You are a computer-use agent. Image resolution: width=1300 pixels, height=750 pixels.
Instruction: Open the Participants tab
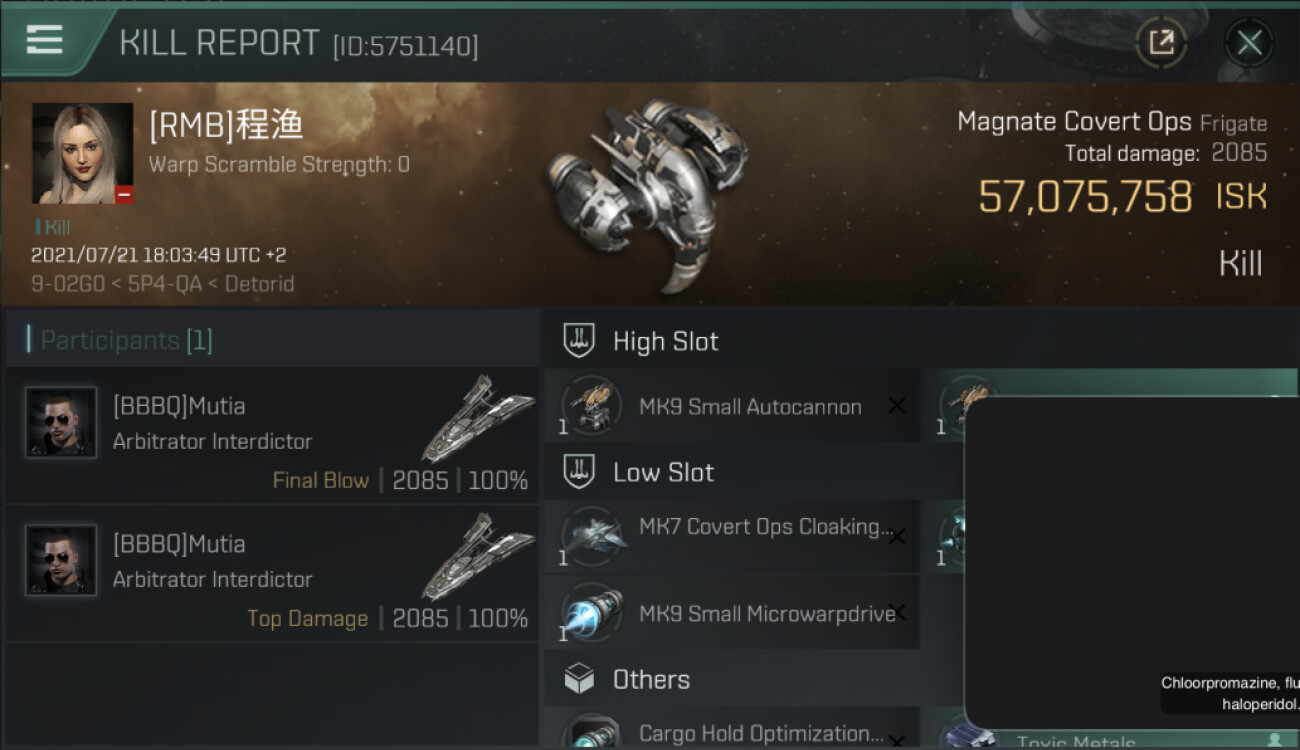[x=126, y=341]
